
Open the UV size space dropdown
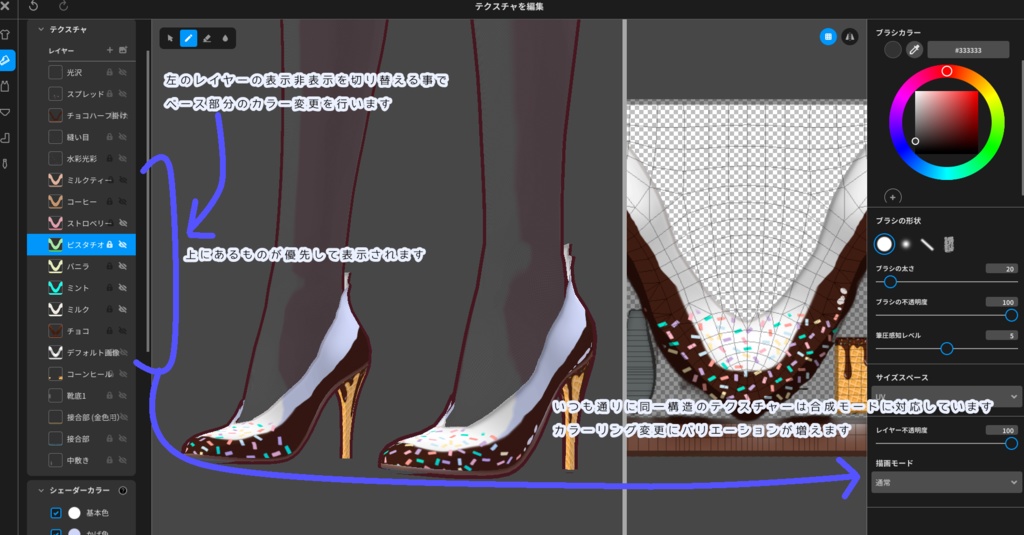[x=947, y=397]
